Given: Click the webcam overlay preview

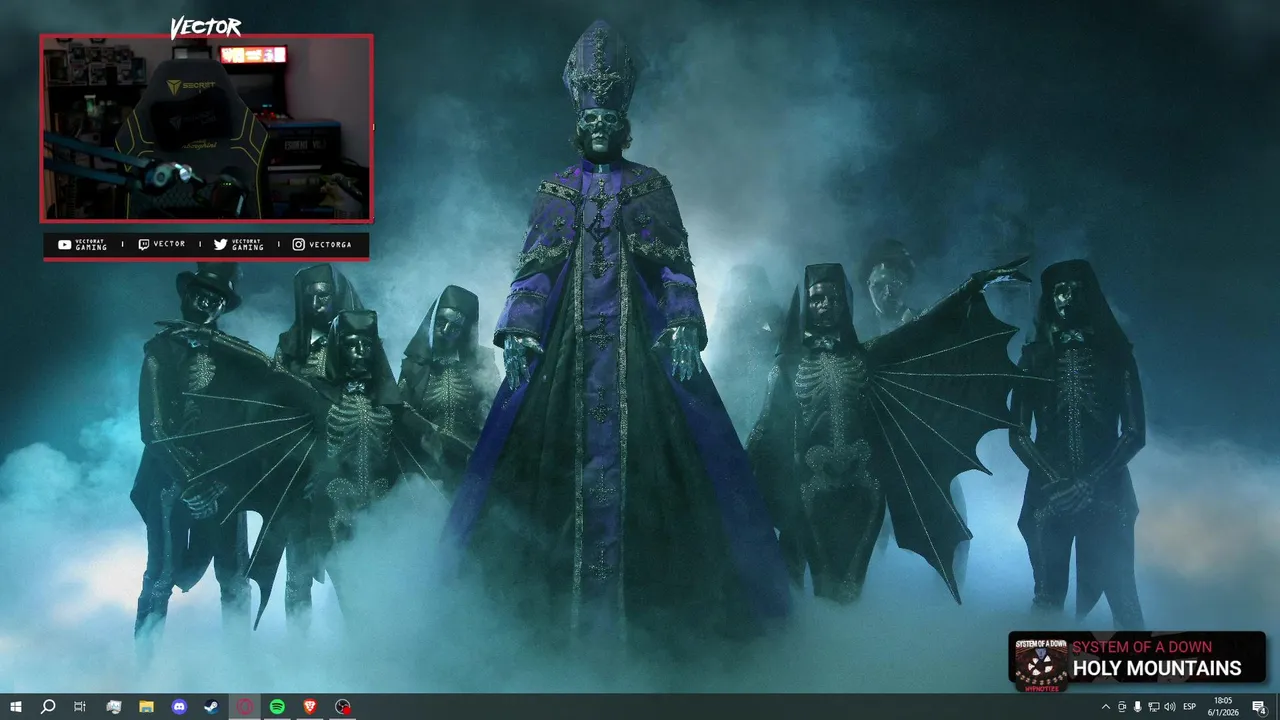Looking at the screenshot, I should pos(206,128).
